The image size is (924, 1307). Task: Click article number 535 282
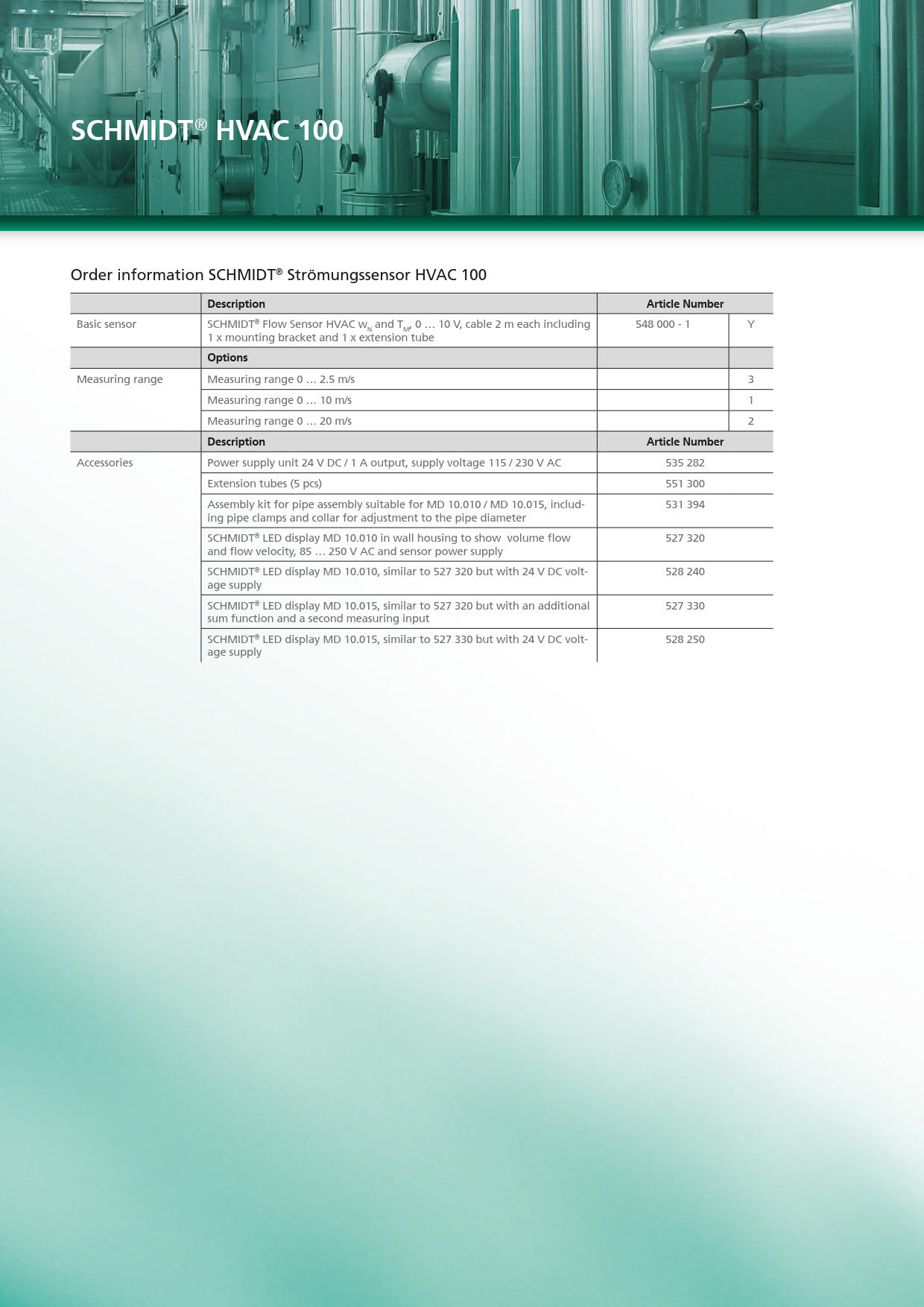[685, 463]
